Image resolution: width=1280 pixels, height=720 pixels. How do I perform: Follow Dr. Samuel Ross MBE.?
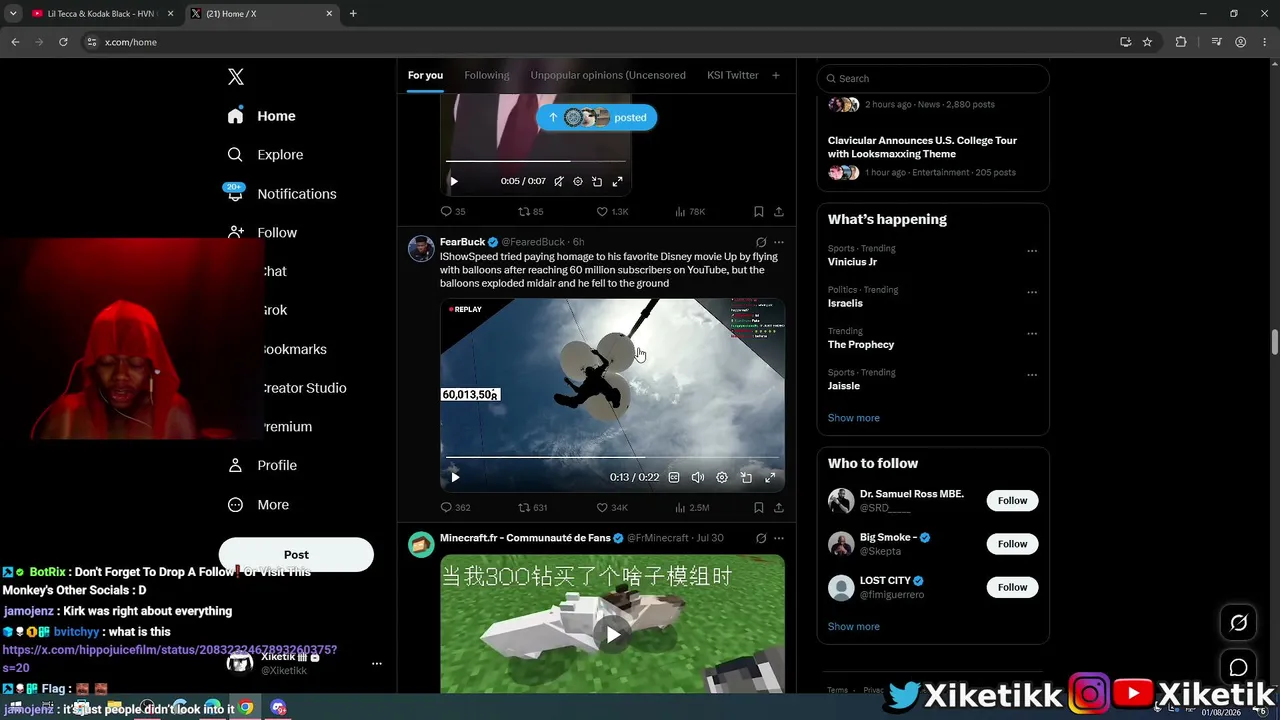click(1012, 501)
